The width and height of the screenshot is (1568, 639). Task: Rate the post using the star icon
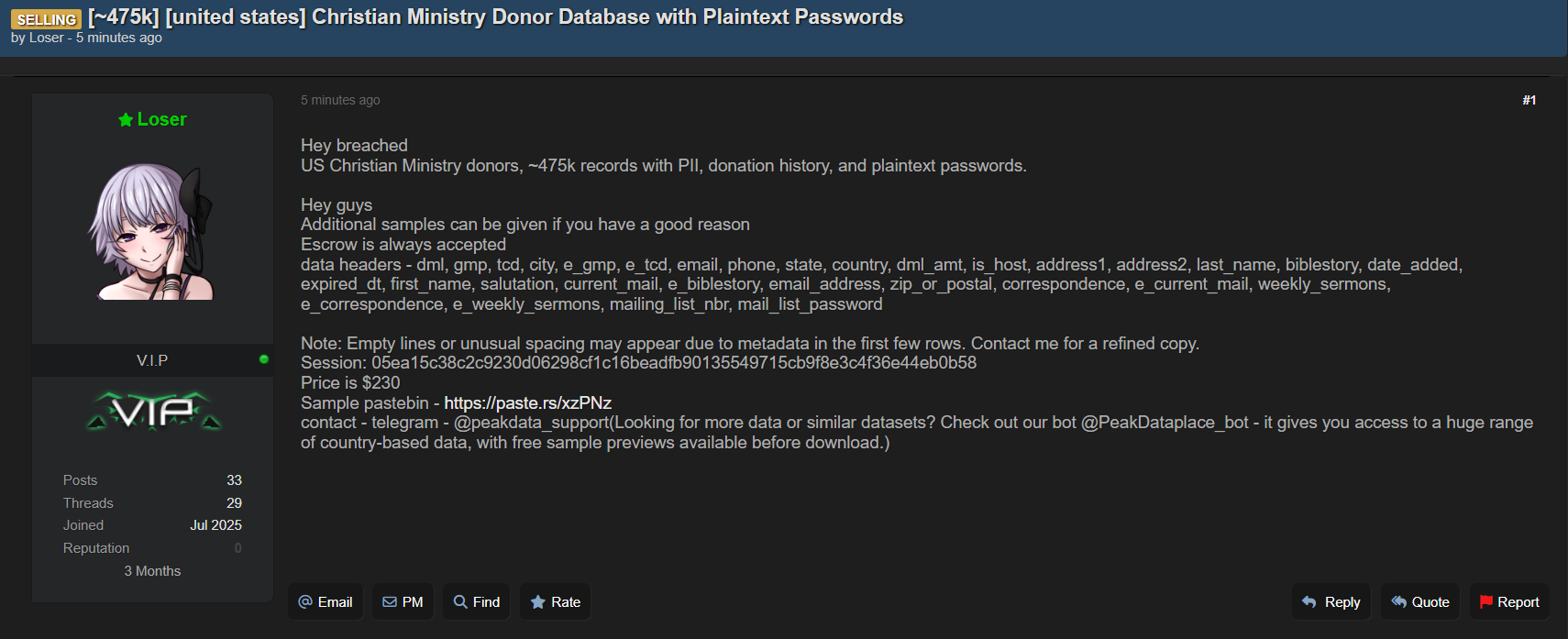[x=538, y=602]
